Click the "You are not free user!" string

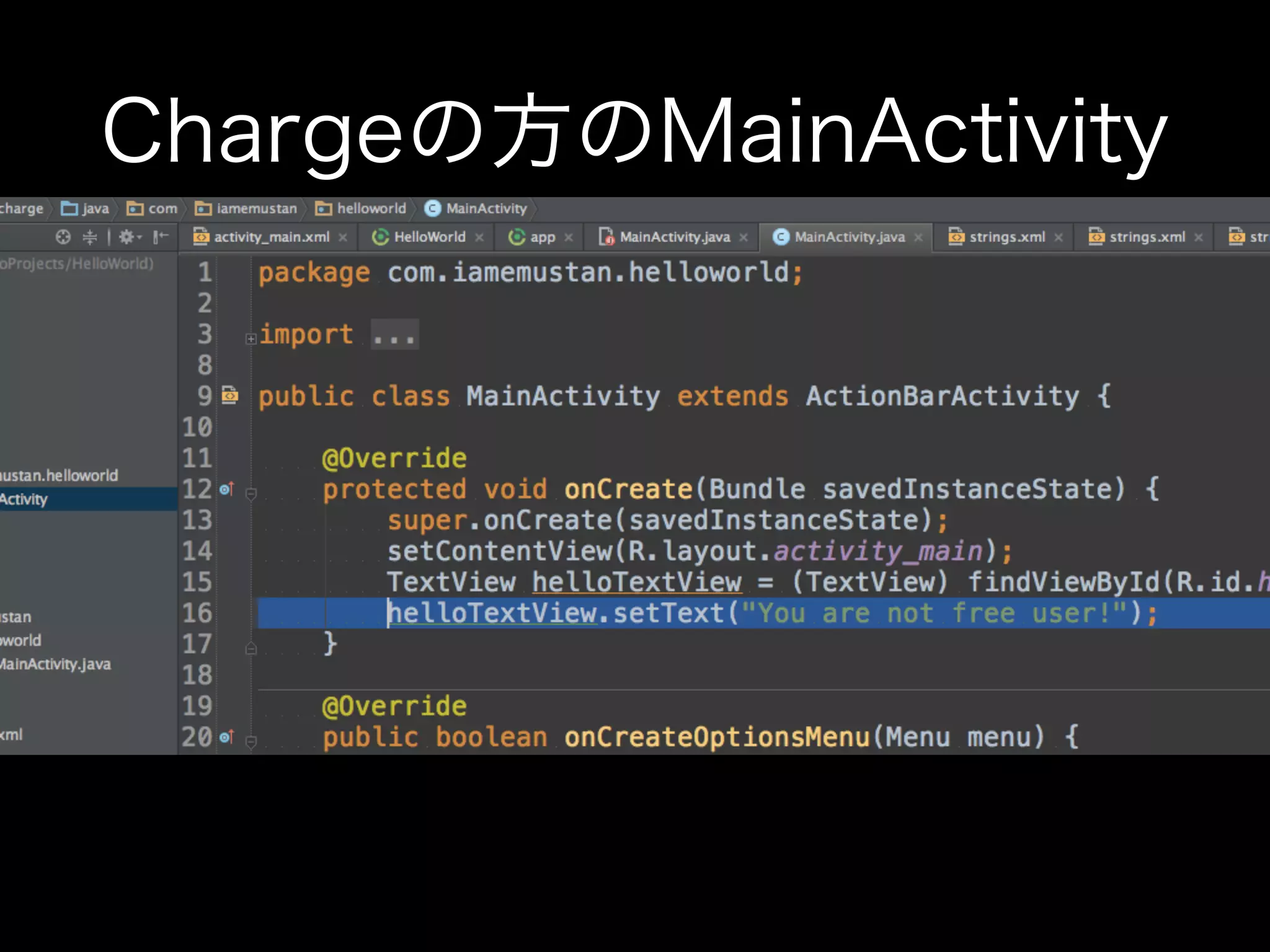pos(934,614)
